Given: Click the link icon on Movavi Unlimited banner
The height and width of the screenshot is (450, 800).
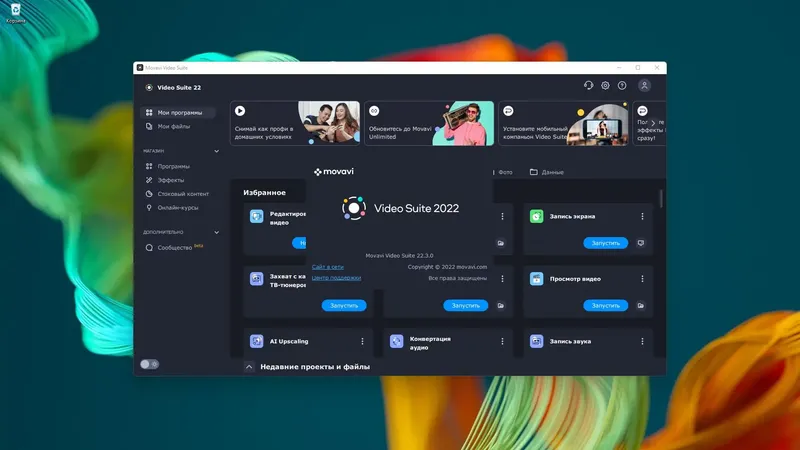Looking at the screenshot, I should tap(374, 111).
